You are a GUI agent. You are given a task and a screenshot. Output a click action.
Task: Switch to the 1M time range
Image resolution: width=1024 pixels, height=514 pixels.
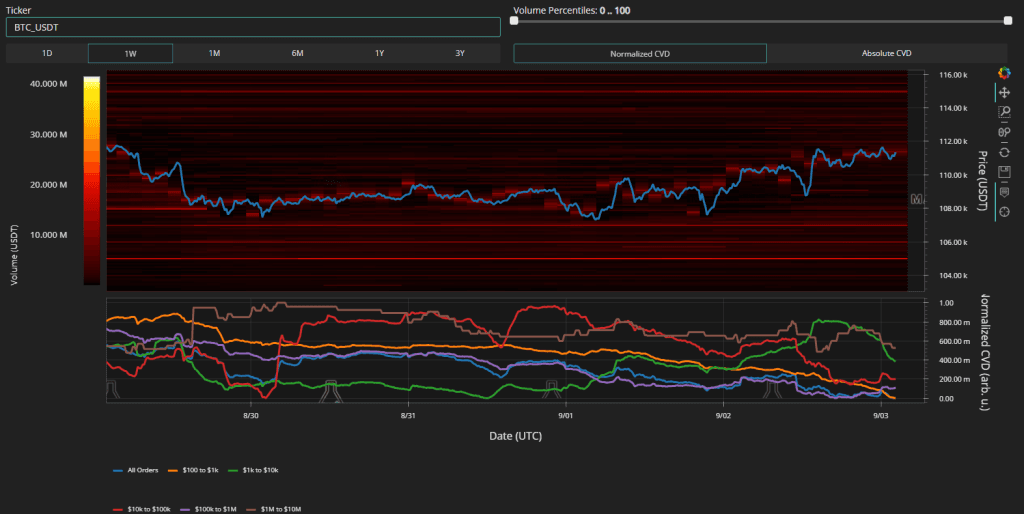(214, 53)
